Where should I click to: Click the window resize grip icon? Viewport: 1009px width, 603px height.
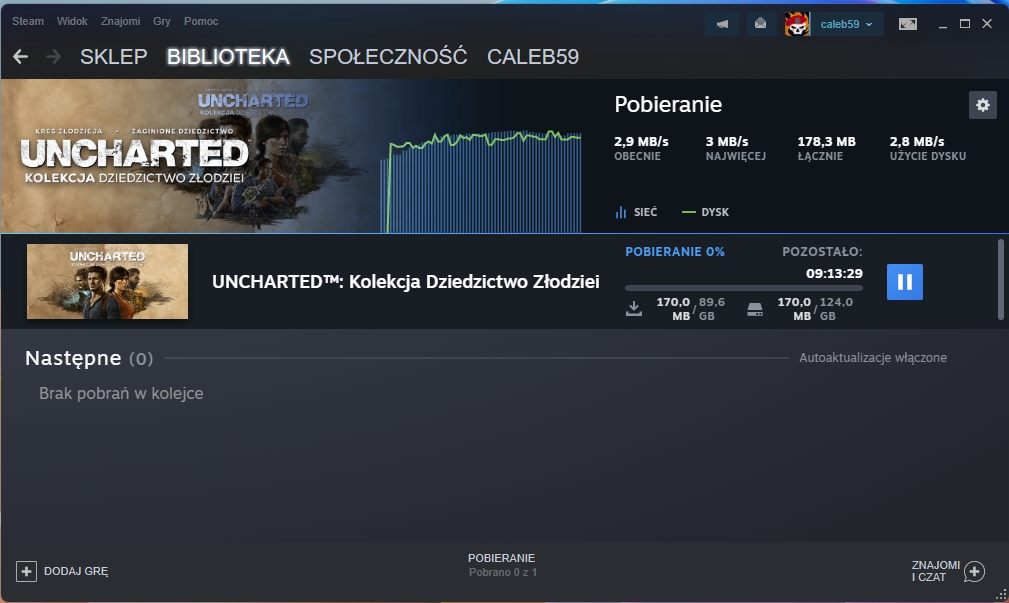pos(1001,595)
